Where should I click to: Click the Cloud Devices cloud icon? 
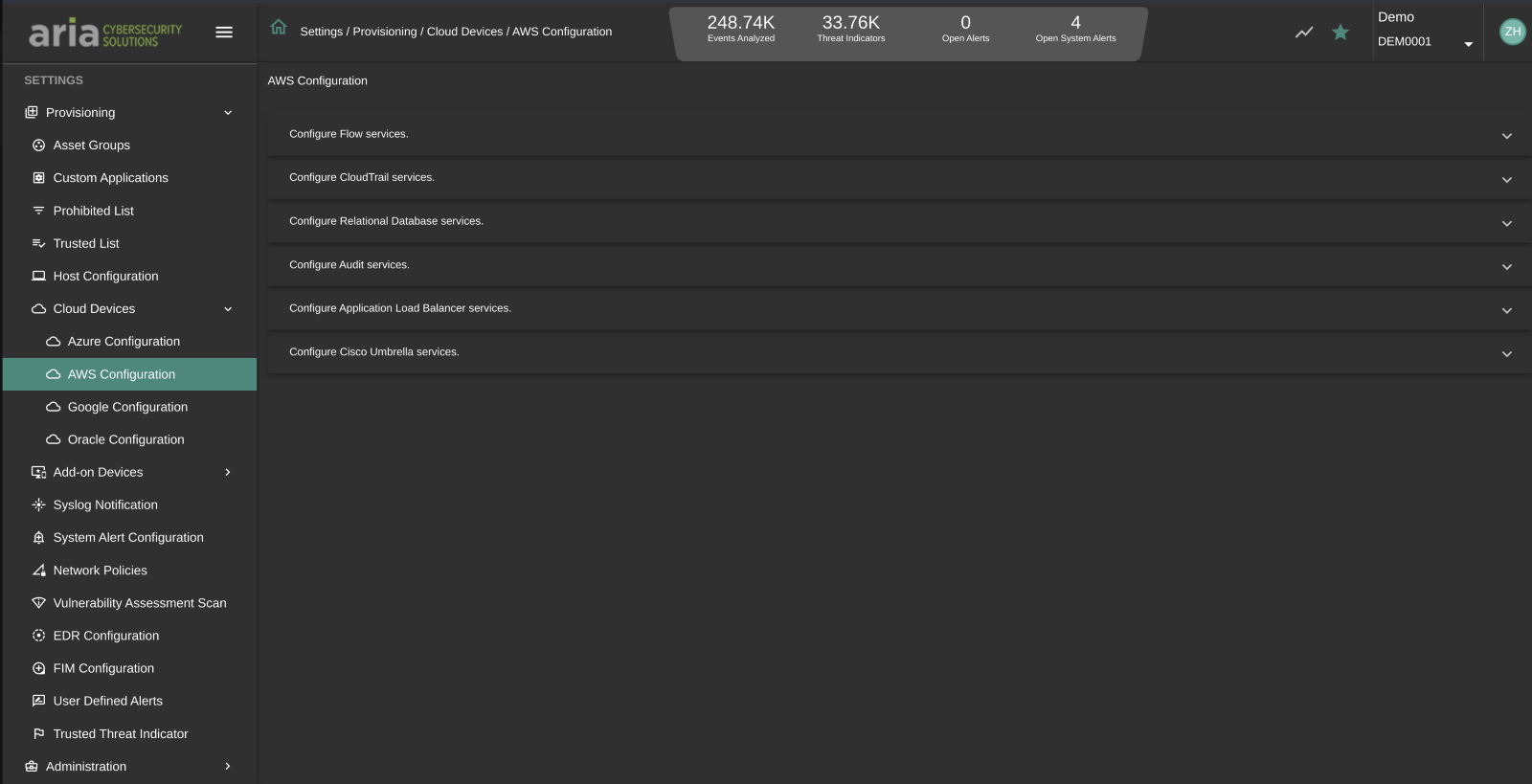(x=39, y=309)
